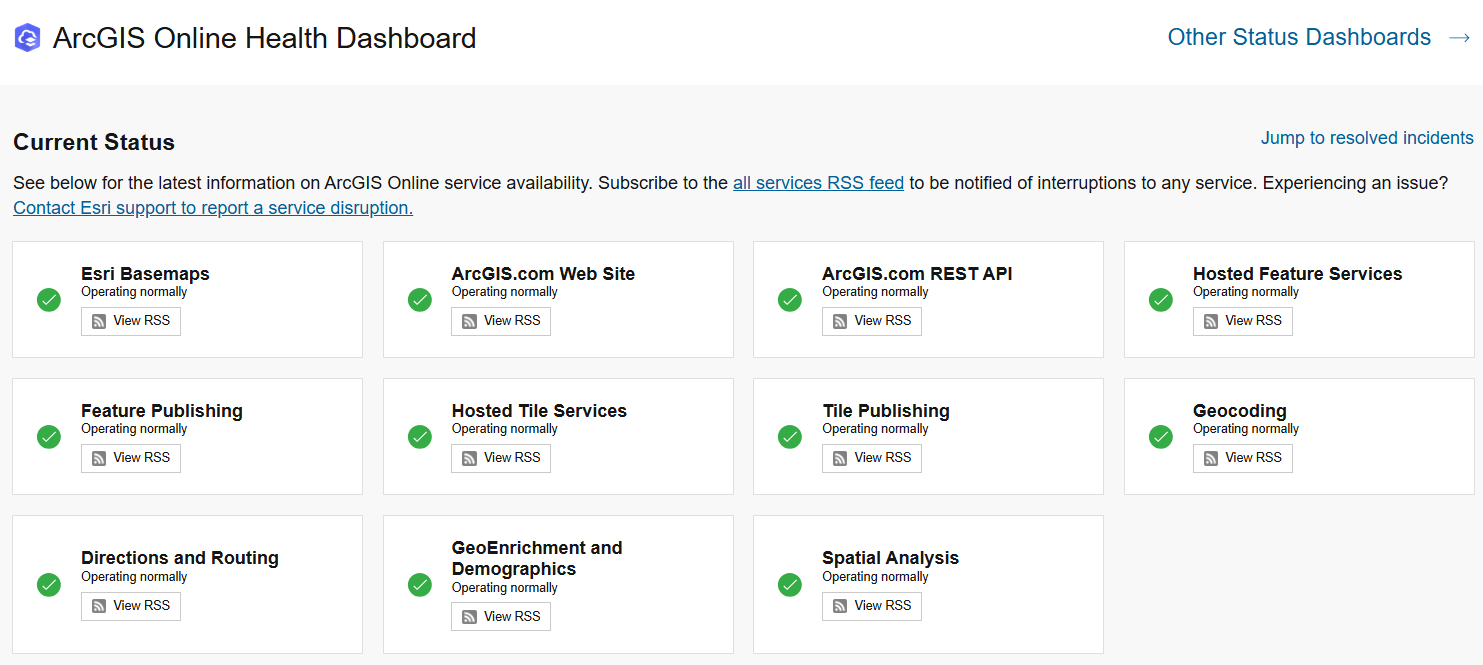Click the ArcGIS Online Health Dashboard title
This screenshot has width=1483, height=665.
[x=264, y=38]
